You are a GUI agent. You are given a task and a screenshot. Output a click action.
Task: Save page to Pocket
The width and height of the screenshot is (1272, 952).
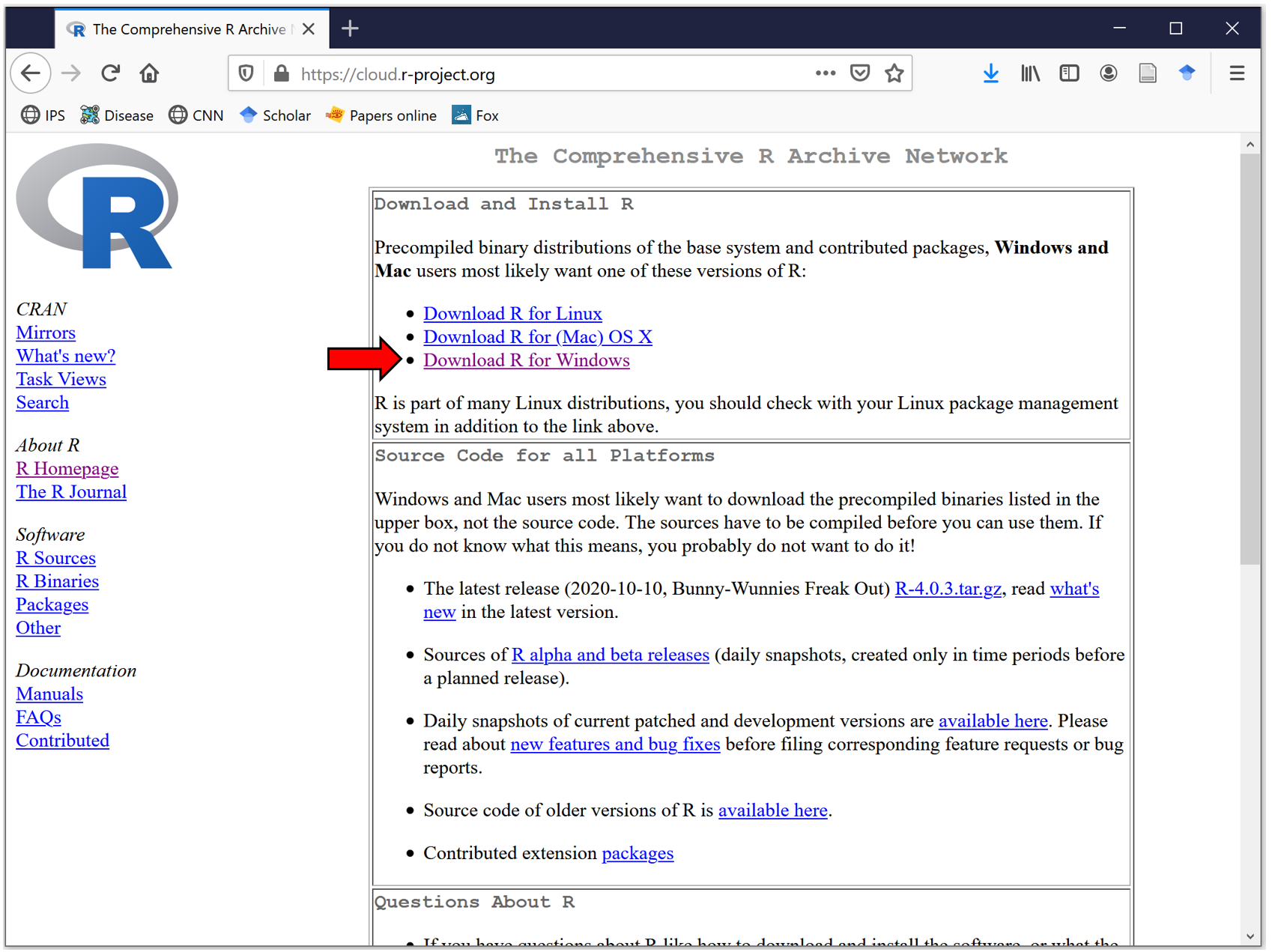[860, 73]
